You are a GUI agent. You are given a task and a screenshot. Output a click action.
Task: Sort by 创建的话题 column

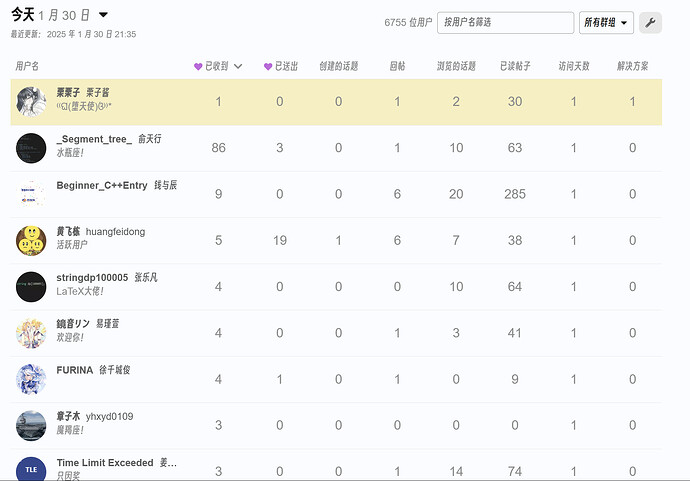[x=338, y=66]
